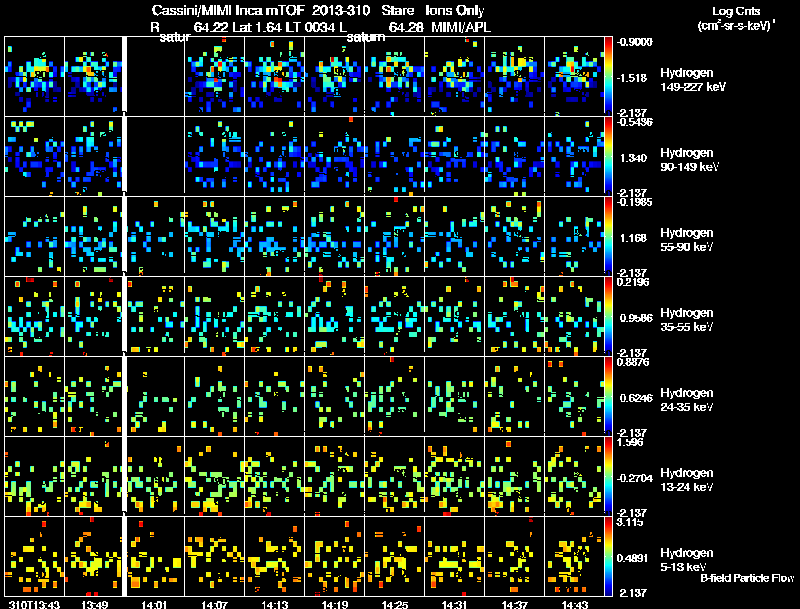
Task: Click the '14:19' time axis label
Action: (335, 604)
